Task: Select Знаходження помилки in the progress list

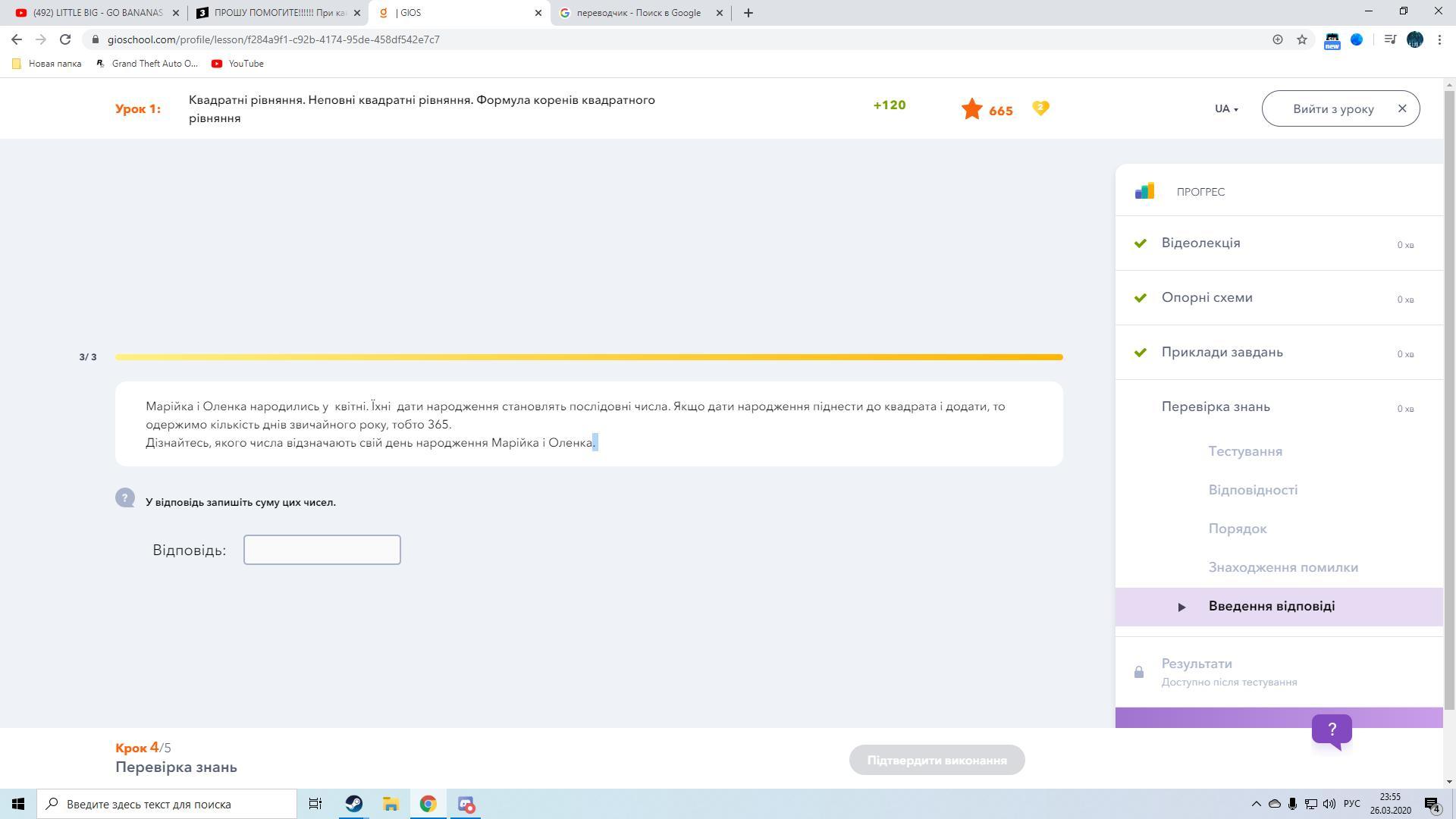Action: pyautogui.click(x=1283, y=567)
